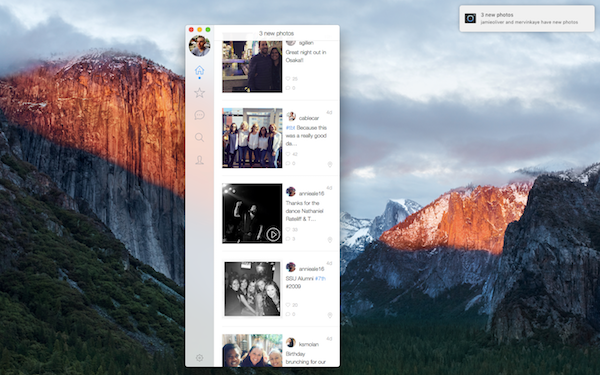Screen dimensions: 600x375
Task: Click the yellow minimize window button
Action: point(199,29)
